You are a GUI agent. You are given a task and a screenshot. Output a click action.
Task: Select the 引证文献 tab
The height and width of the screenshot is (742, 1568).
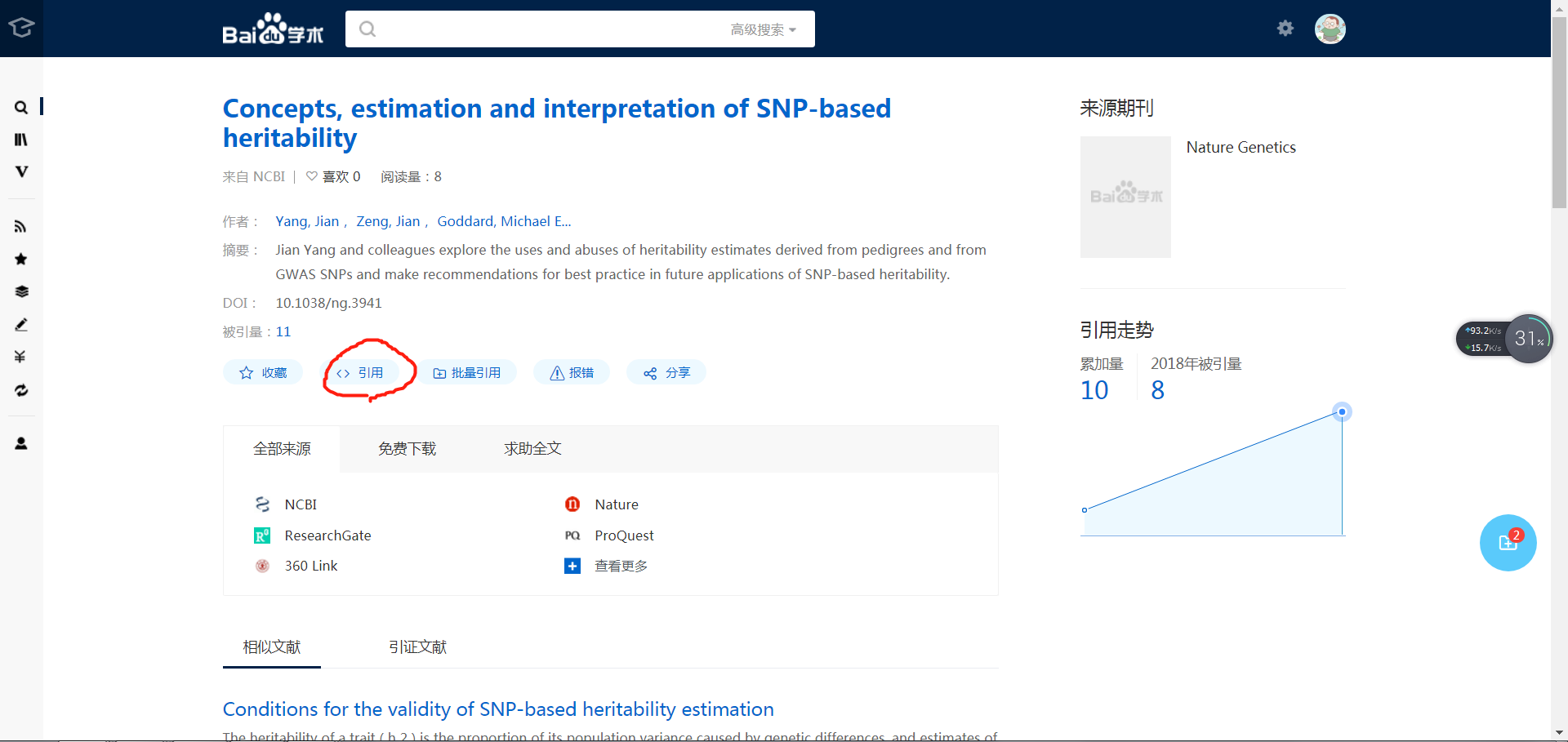(417, 647)
